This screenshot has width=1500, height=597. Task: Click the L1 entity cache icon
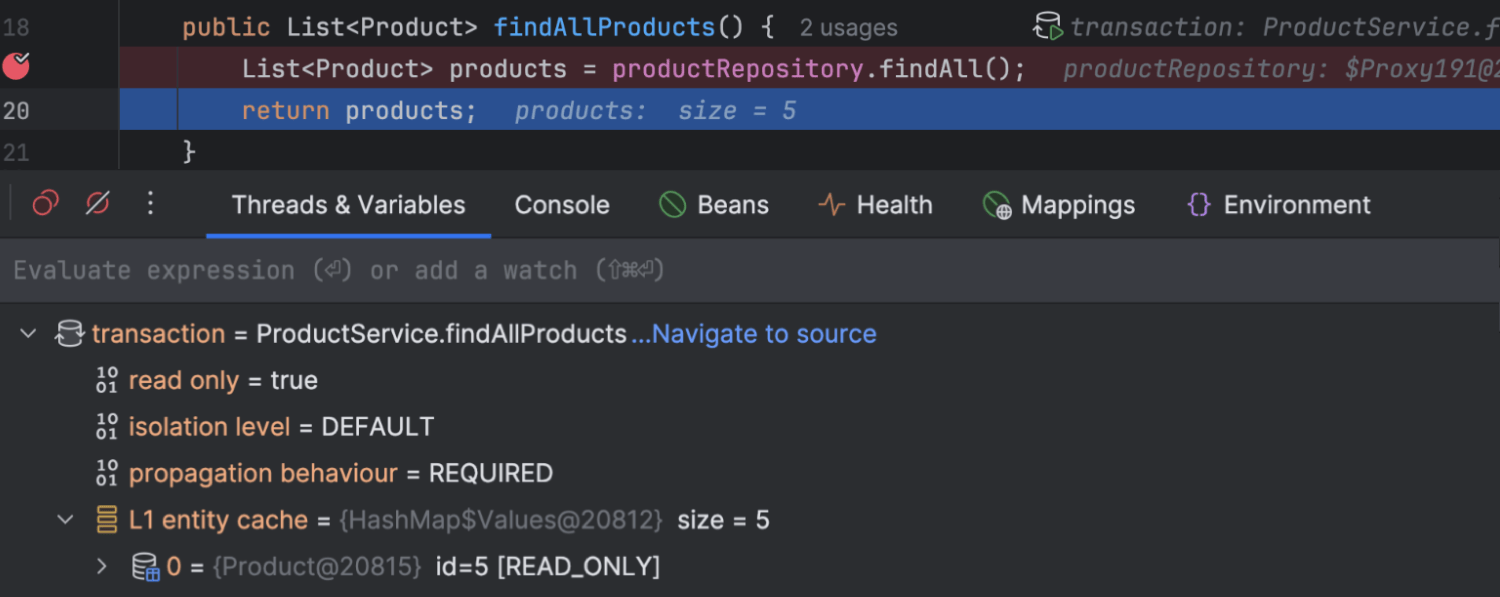(x=106, y=520)
